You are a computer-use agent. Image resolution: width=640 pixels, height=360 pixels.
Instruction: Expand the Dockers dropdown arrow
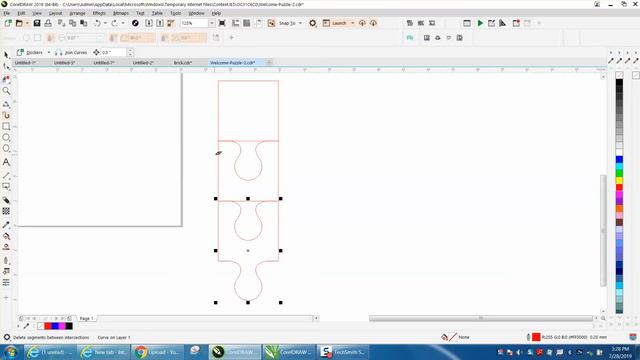pos(49,53)
